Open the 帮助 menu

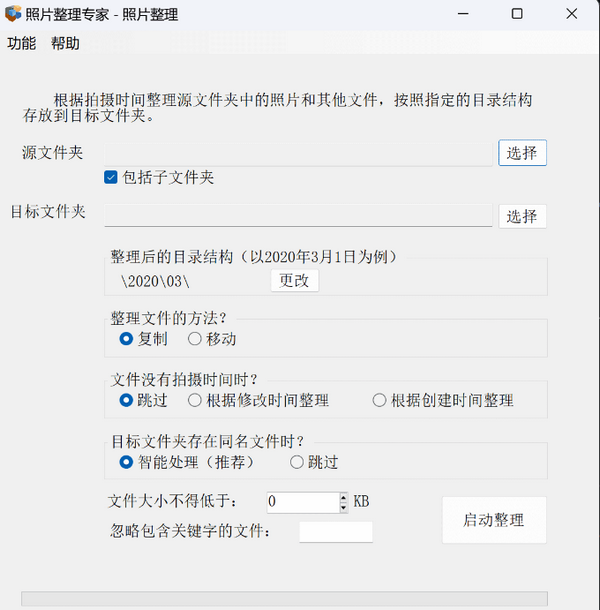(x=65, y=43)
